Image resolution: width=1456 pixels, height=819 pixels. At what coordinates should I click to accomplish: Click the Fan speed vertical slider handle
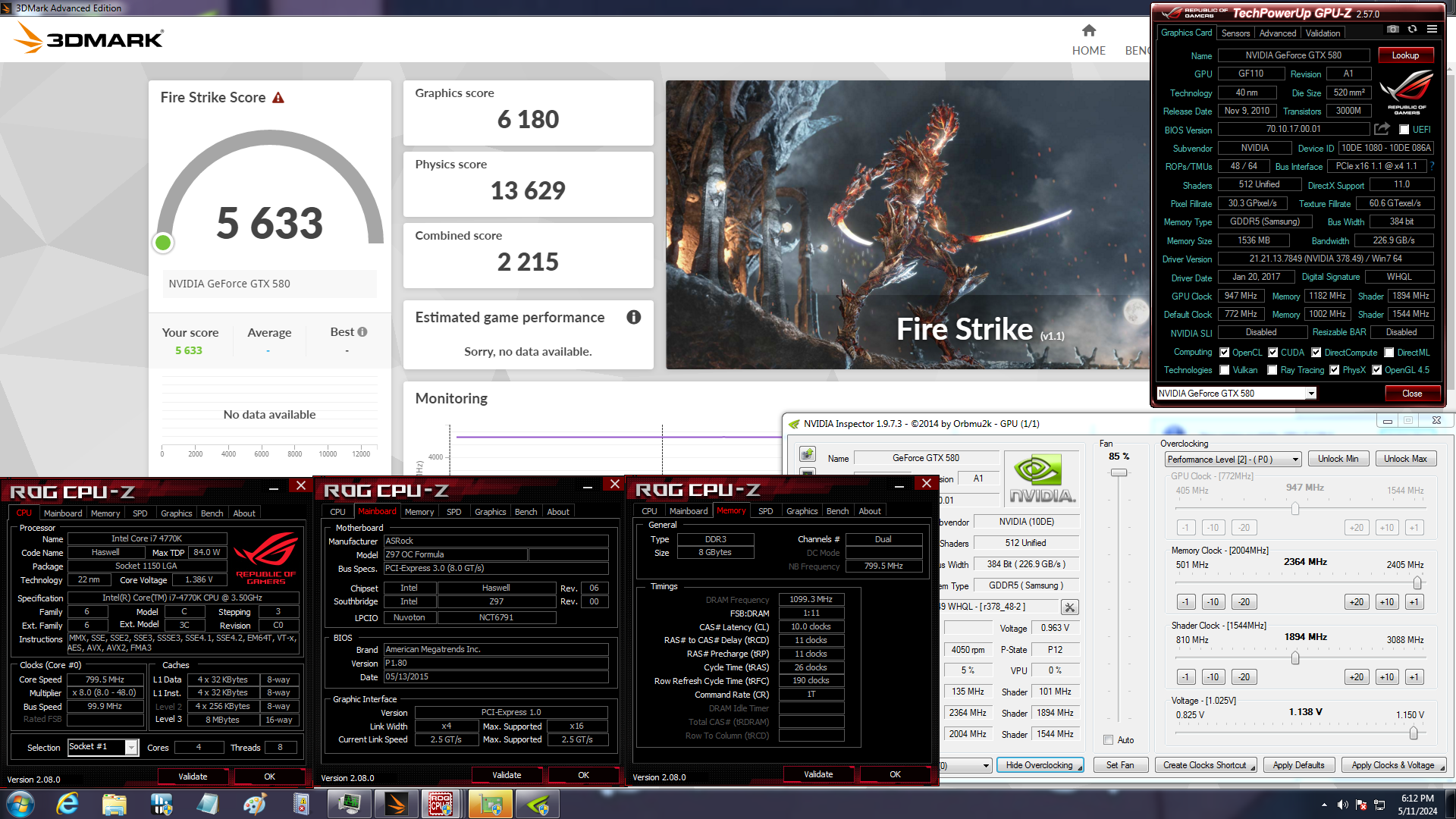click(1119, 472)
